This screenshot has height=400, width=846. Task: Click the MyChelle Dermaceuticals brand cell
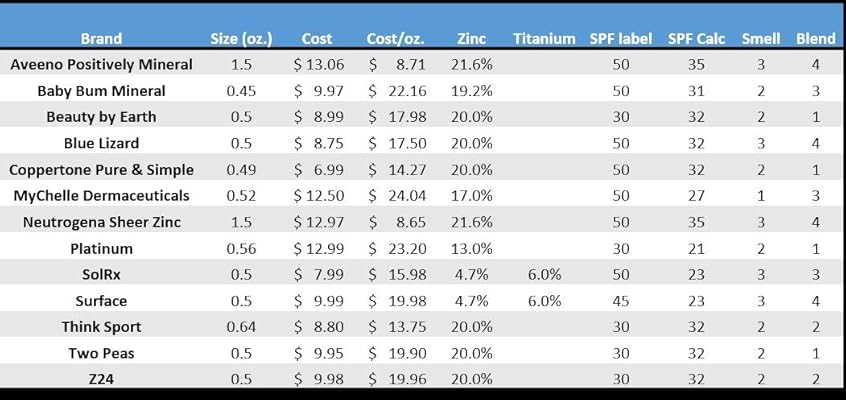[101, 195]
